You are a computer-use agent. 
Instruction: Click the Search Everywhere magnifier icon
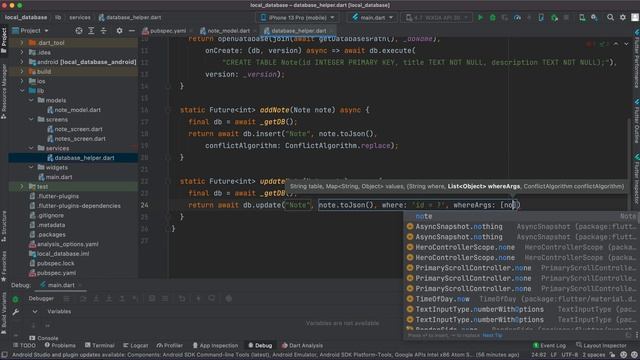610,18
